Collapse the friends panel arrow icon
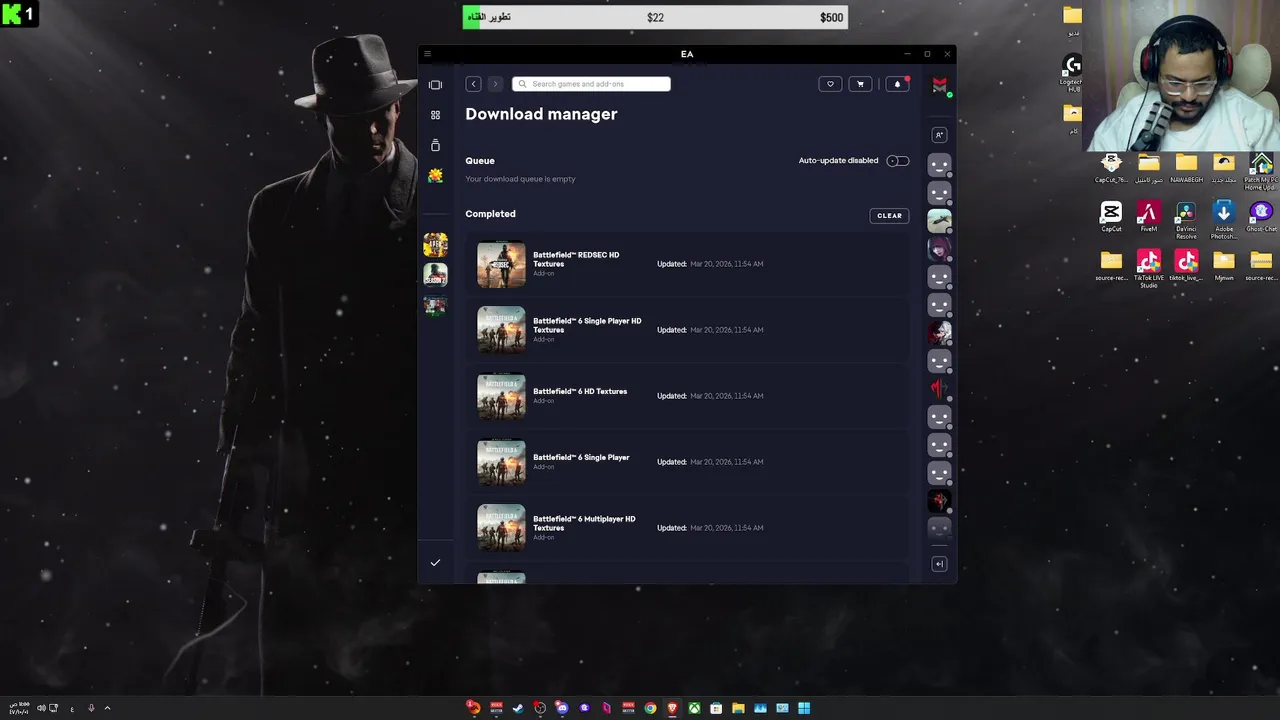This screenshot has width=1280, height=720. [x=939, y=564]
